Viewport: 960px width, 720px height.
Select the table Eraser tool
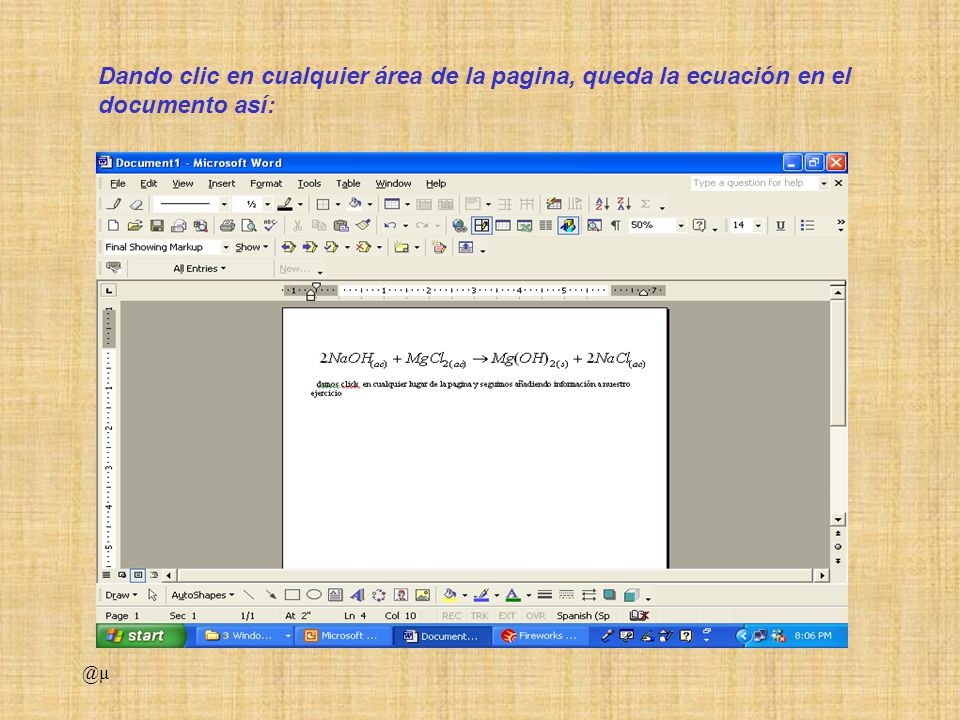tap(137, 204)
